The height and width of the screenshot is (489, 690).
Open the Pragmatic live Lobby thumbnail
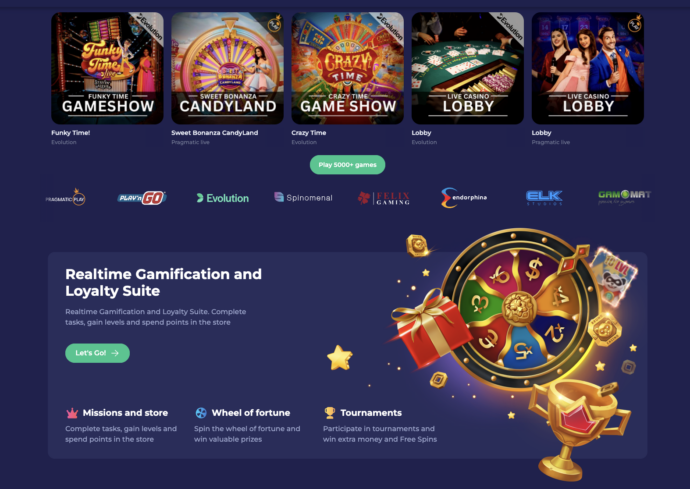pos(588,68)
